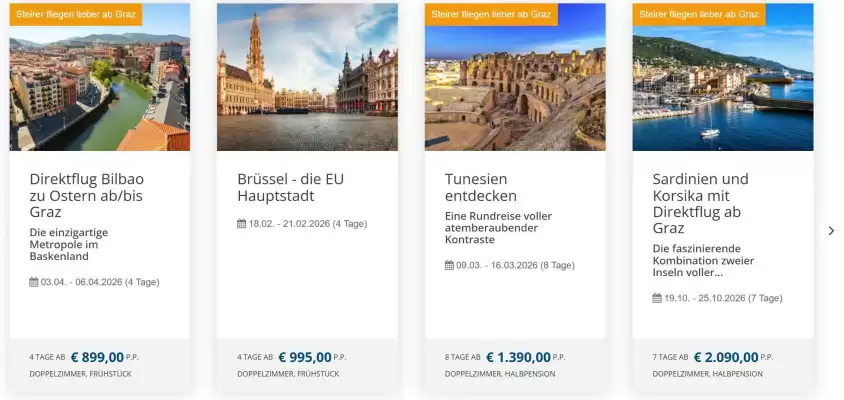Open "Direktflug Bilbao zu Ostern ab/bis Graz" title
This screenshot has width=844, height=400.
(87, 195)
